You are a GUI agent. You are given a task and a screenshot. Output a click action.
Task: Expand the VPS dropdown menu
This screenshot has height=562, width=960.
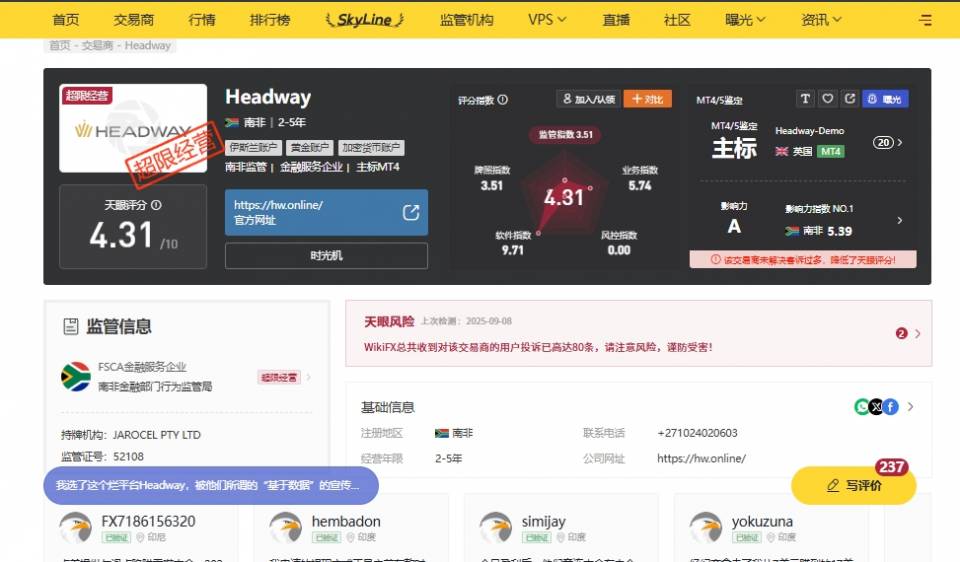[x=547, y=19]
